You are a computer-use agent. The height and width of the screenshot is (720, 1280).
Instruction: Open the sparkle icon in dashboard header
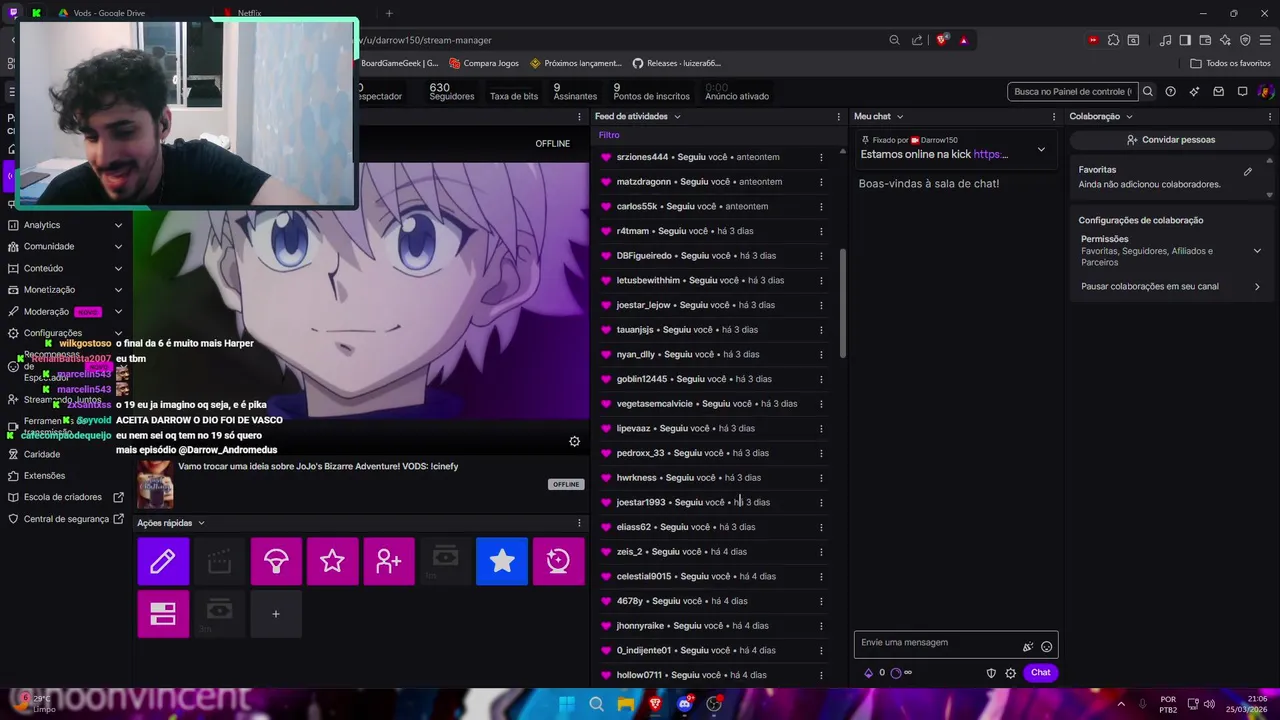click(1195, 91)
